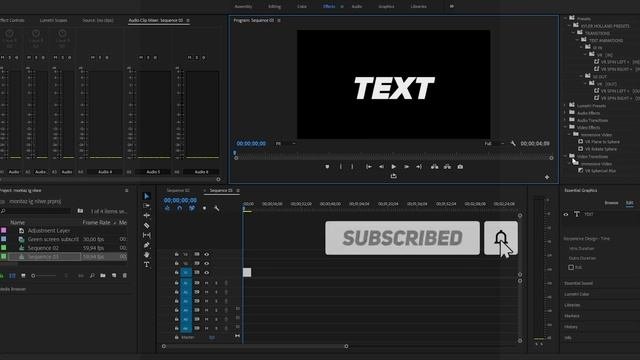Viewport: 640px width, 360px height.
Task: Open the Essential Sound panel
Action: pos(578,283)
